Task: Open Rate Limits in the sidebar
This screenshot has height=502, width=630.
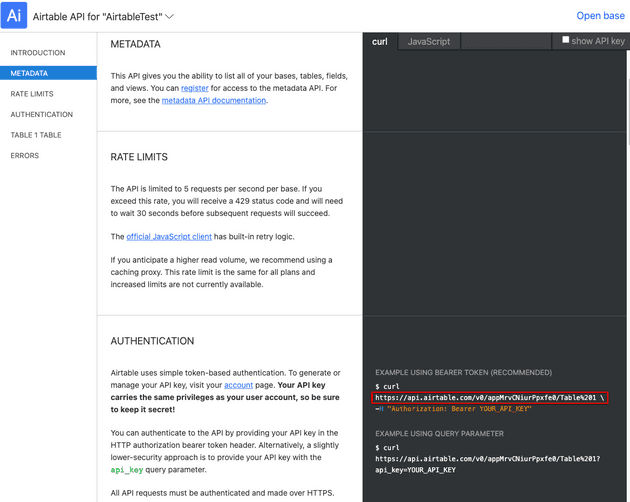Action: tap(32, 94)
